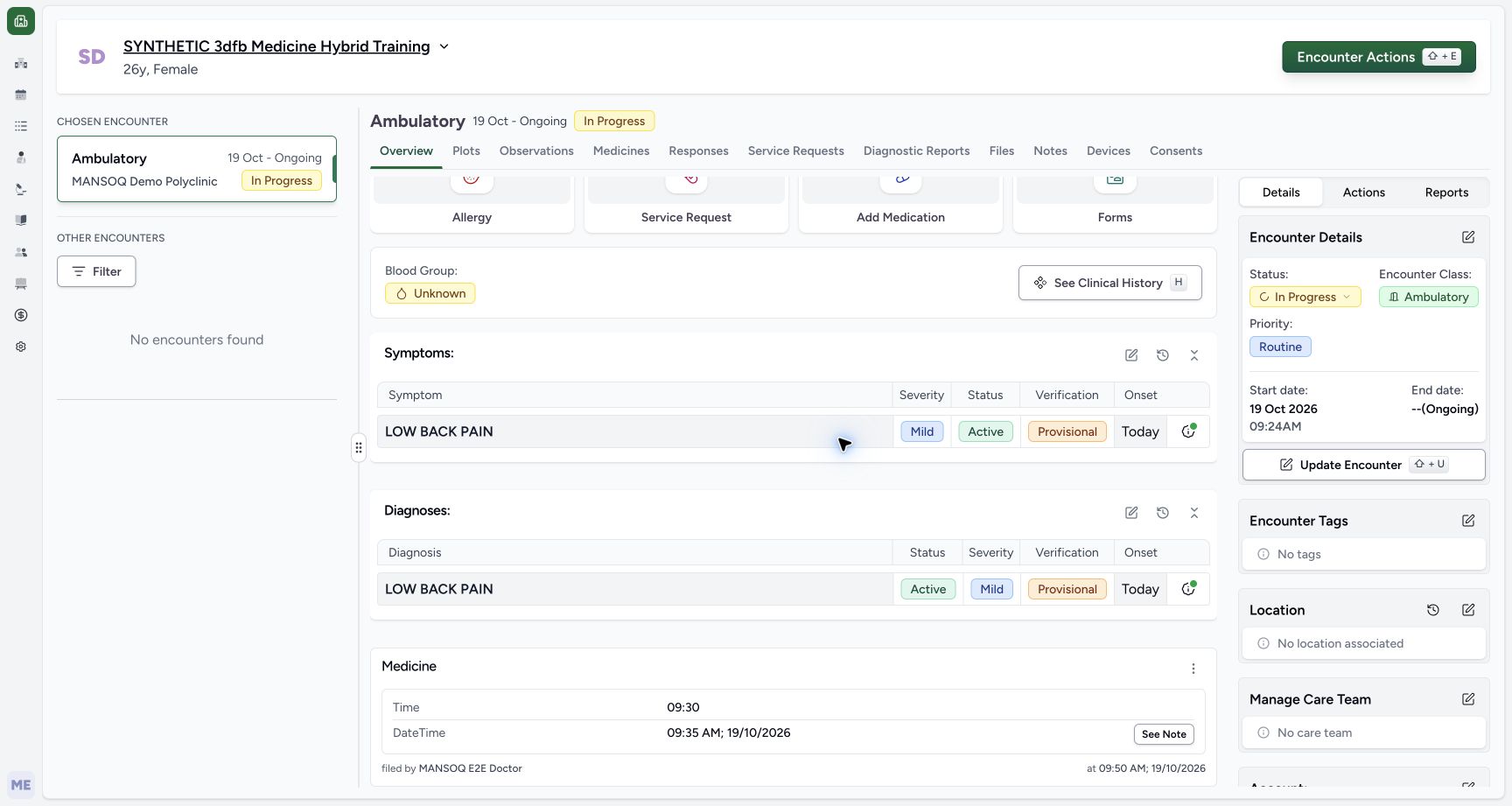Collapse the Diagnoses section
The image size is (1512, 806).
pyautogui.click(x=1194, y=513)
